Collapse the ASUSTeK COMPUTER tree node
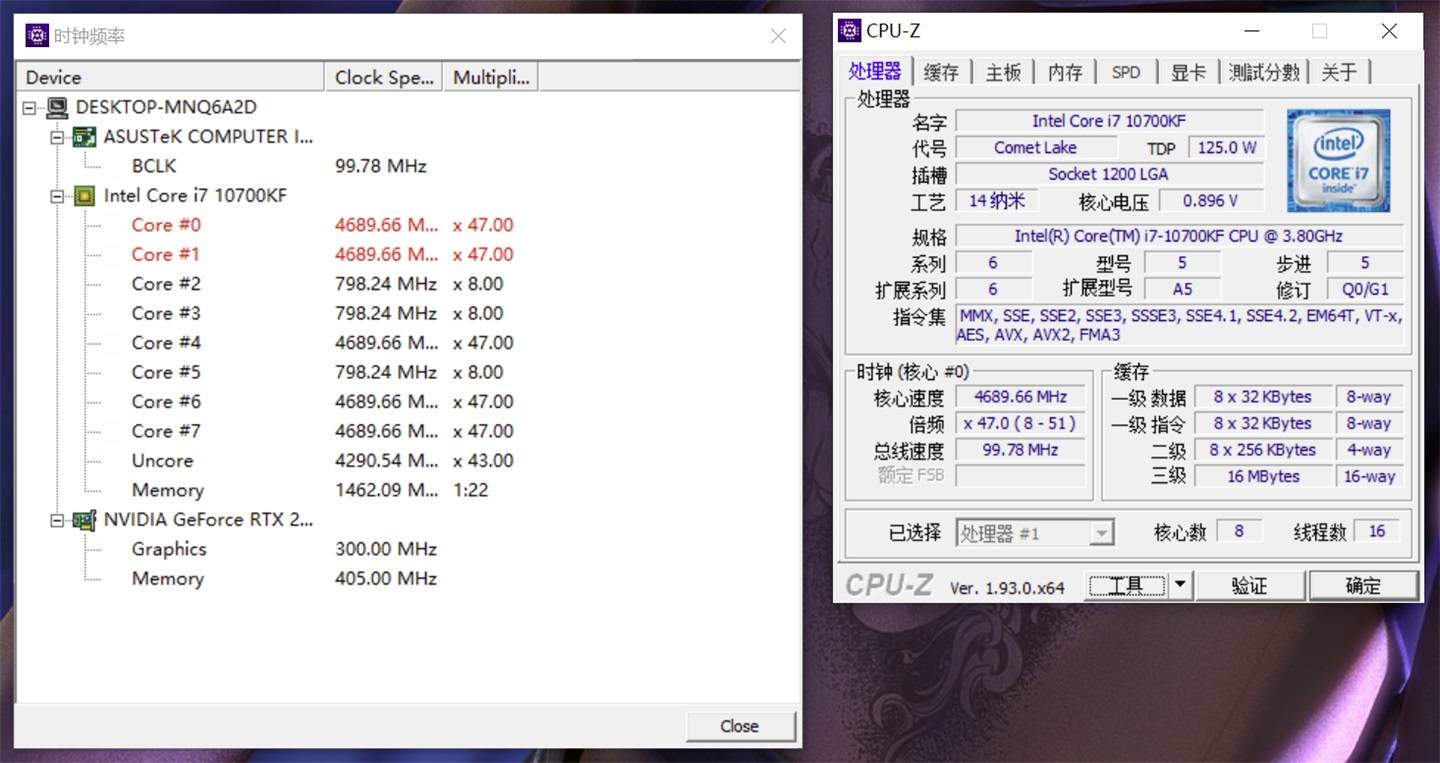Image resolution: width=1440 pixels, height=763 pixels. coord(57,137)
